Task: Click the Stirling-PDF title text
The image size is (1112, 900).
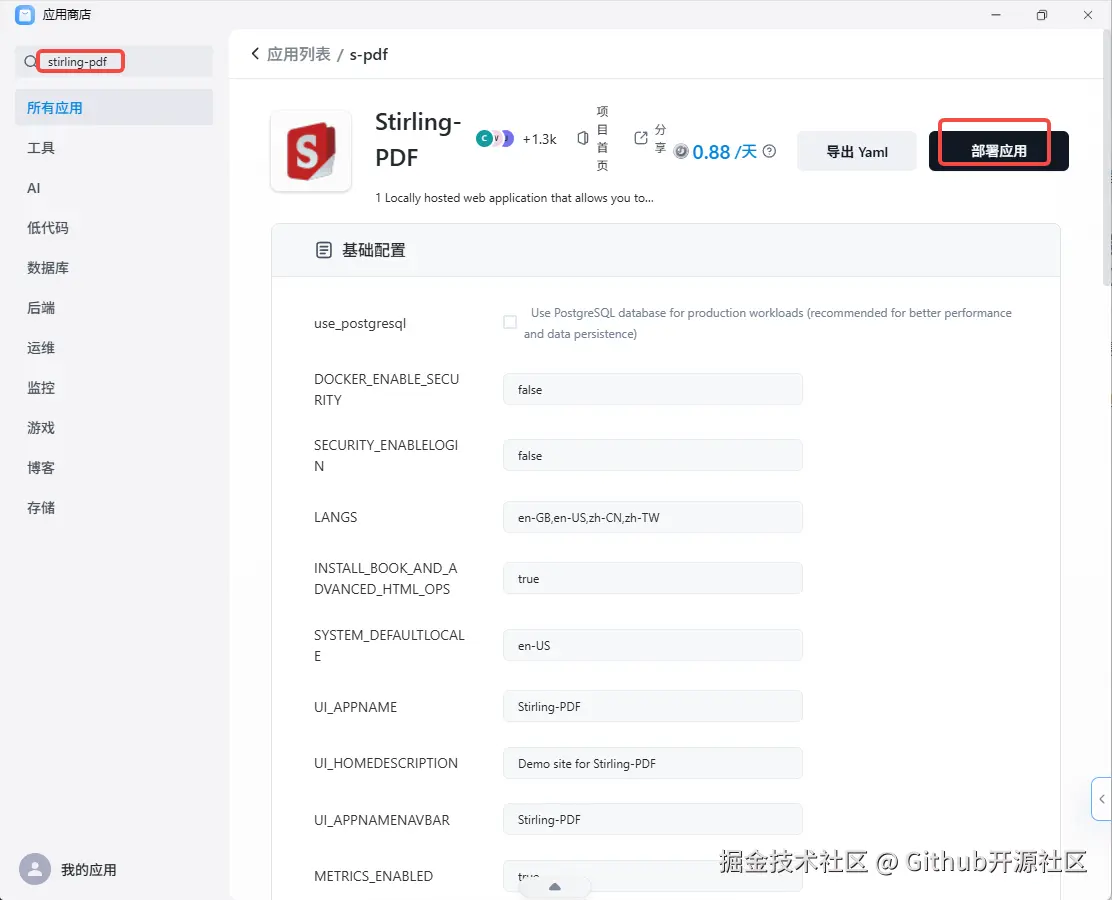Action: (x=418, y=139)
